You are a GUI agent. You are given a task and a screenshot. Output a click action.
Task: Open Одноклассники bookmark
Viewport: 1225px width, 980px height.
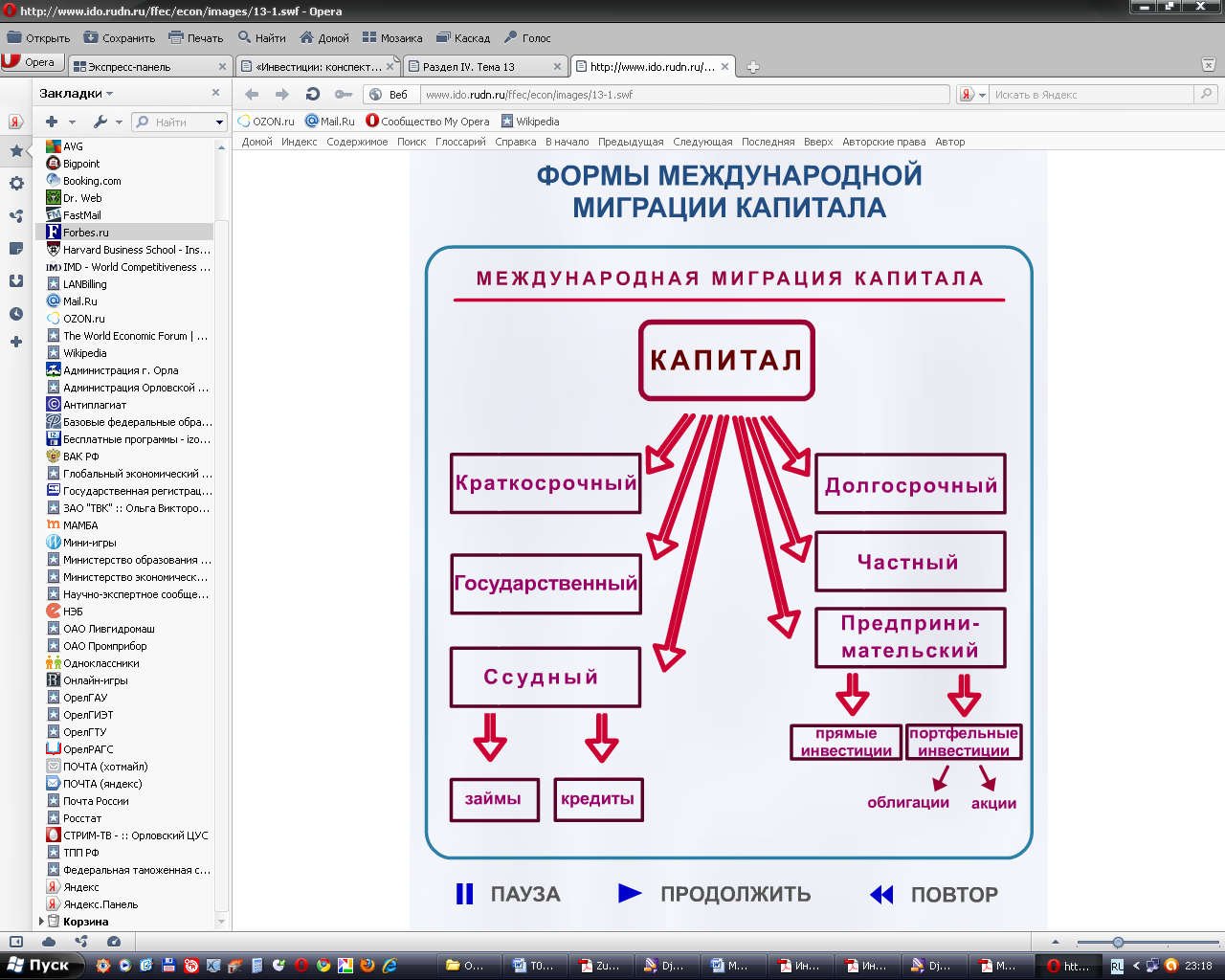[124, 663]
